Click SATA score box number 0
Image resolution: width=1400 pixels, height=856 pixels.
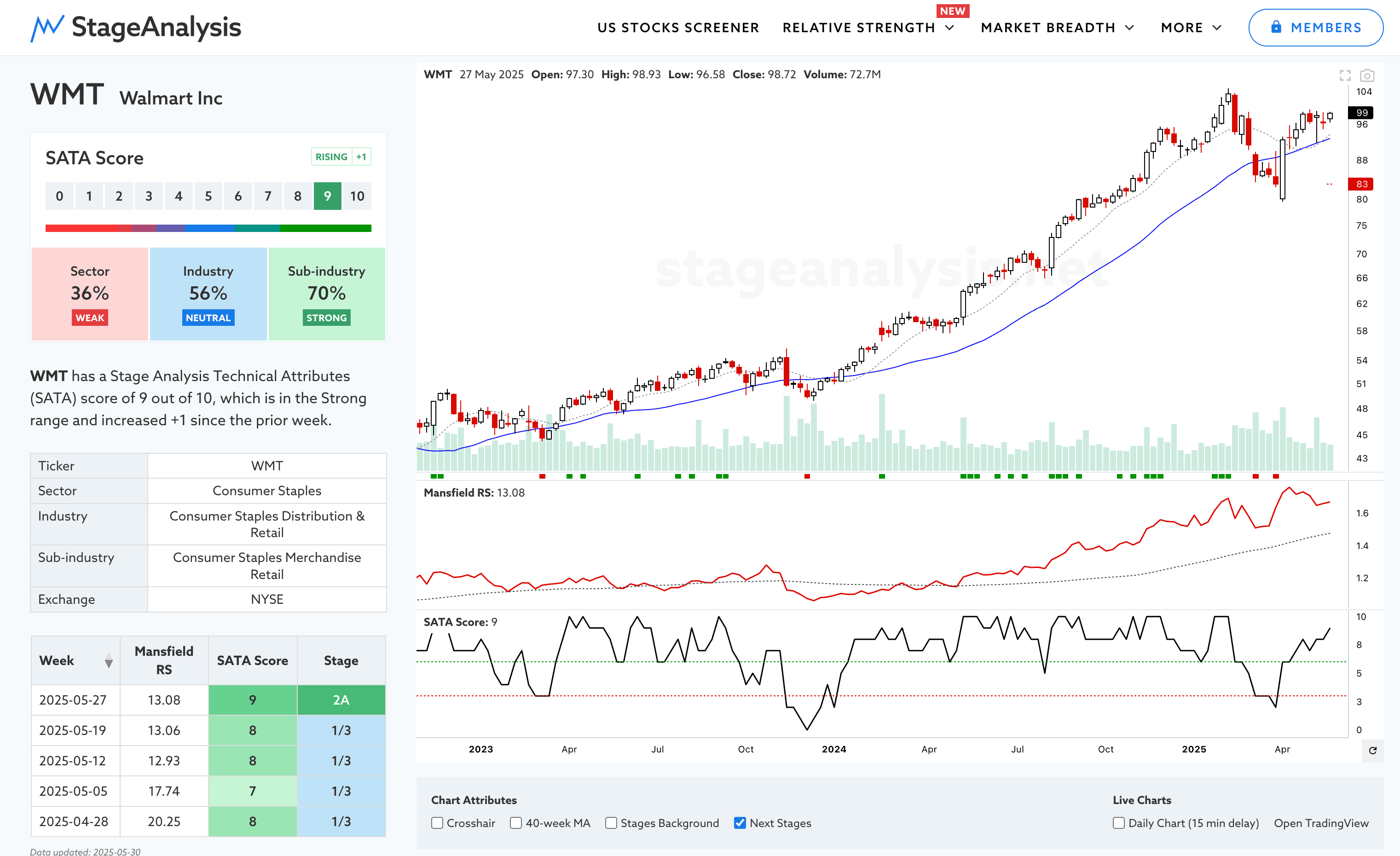pos(60,196)
